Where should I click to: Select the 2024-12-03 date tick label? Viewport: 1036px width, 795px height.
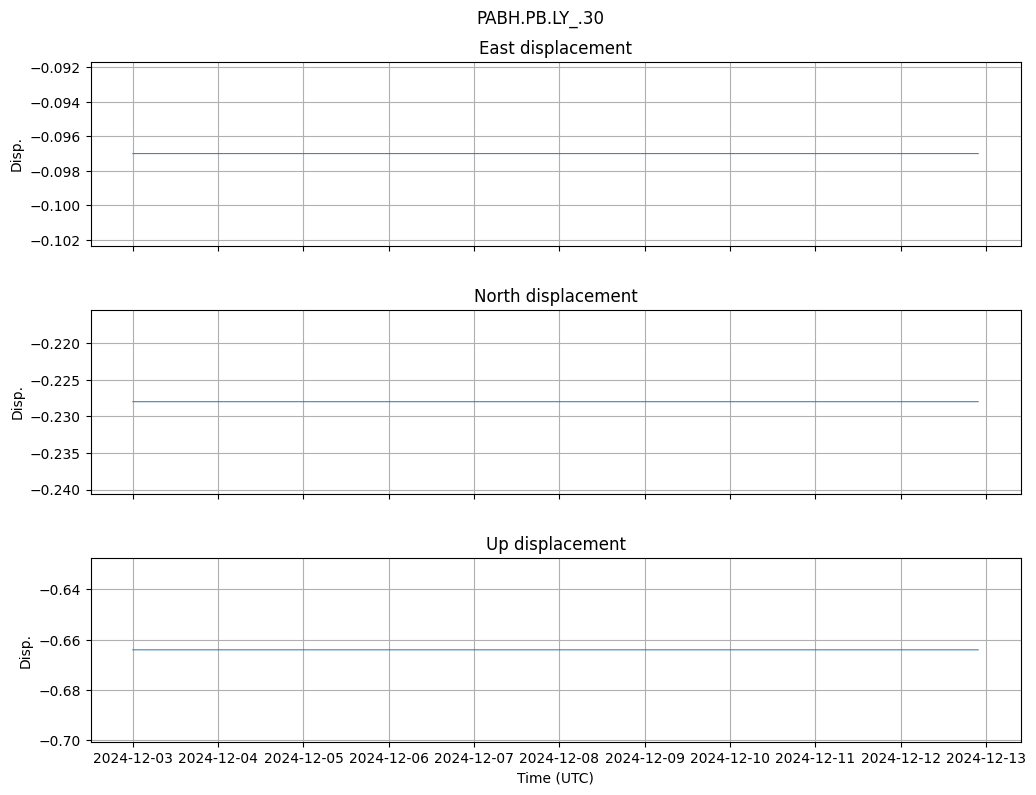click(x=133, y=759)
